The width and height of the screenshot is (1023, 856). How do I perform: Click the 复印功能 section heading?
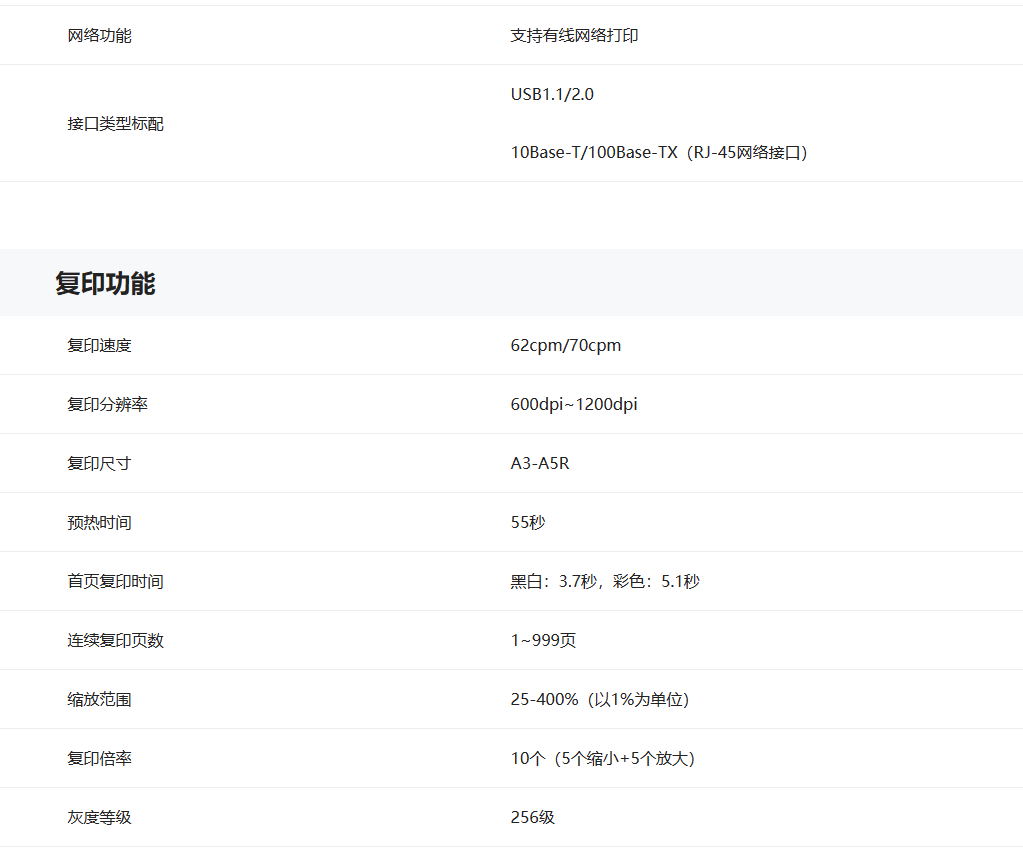click(105, 283)
